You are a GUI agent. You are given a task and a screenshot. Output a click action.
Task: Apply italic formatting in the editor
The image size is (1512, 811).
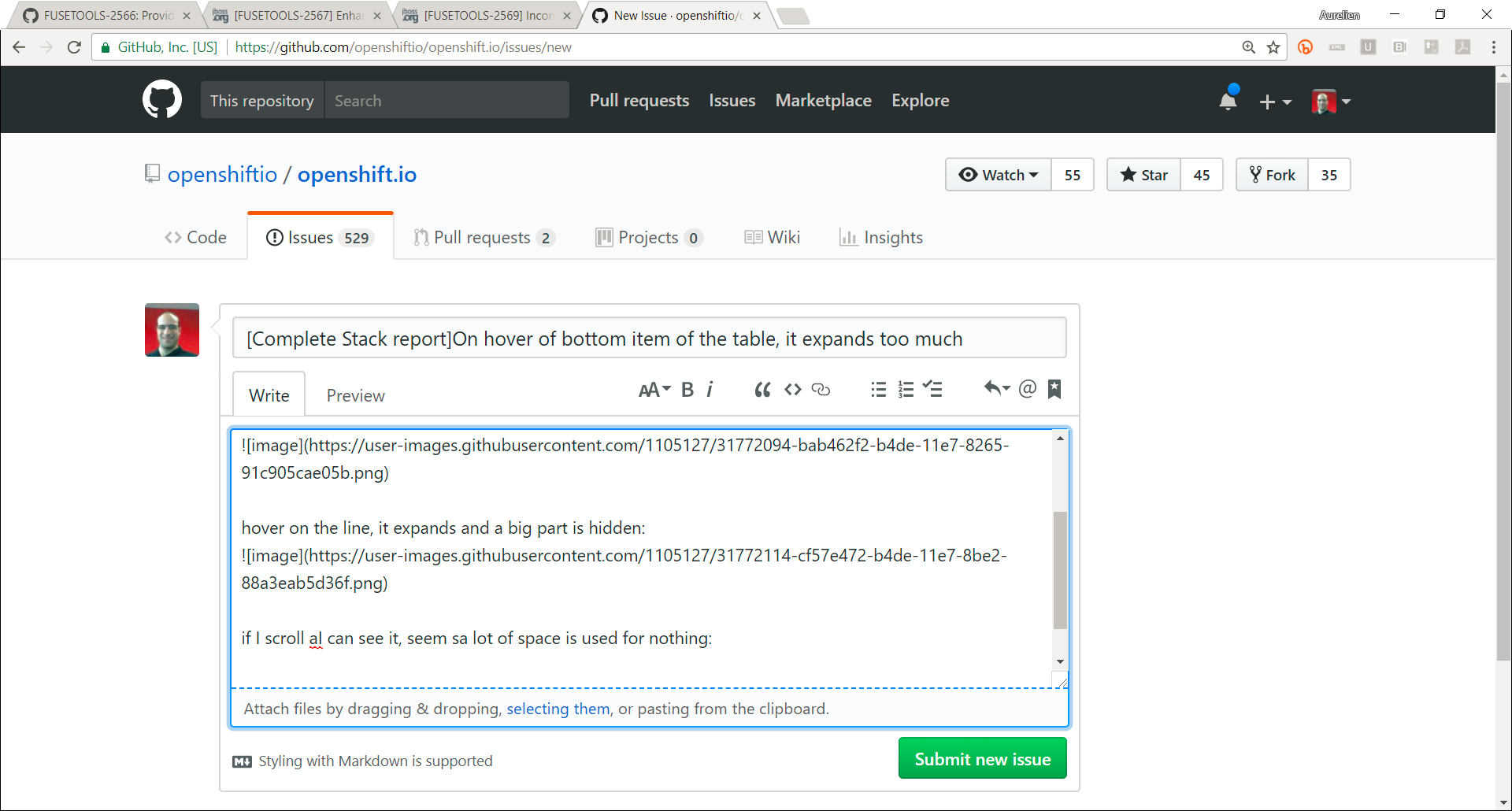(710, 389)
